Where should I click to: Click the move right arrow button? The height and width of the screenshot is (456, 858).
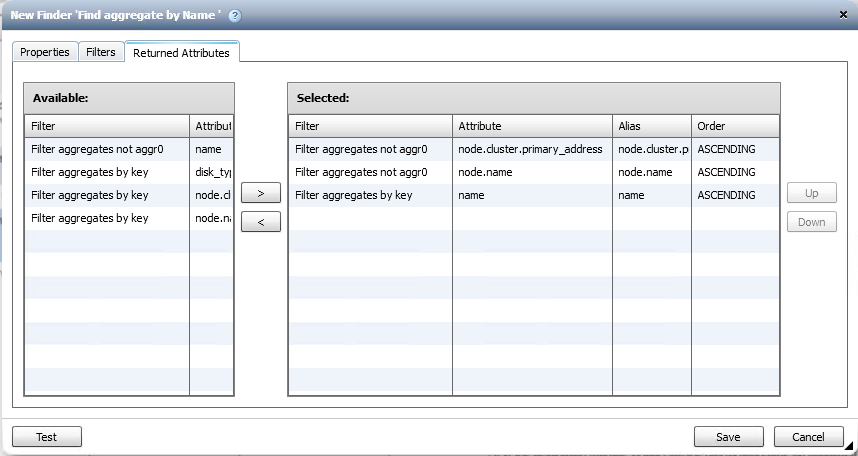[x=261, y=193]
